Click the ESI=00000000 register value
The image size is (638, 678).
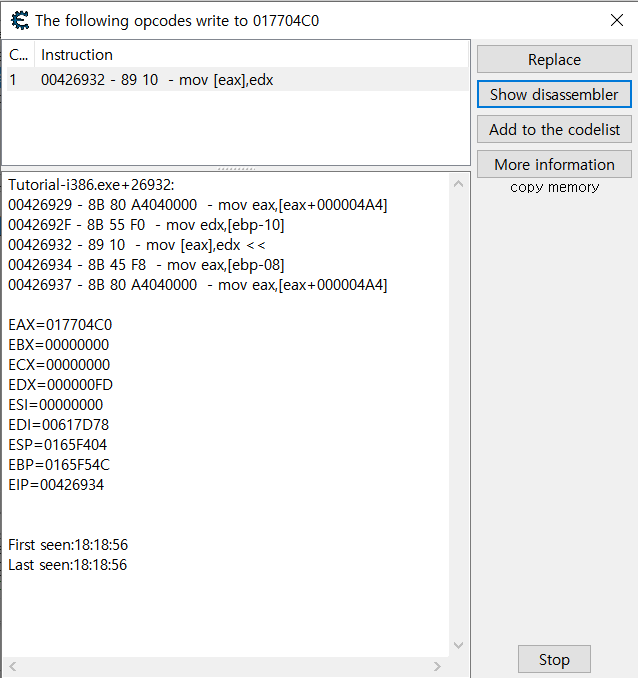click(56, 405)
